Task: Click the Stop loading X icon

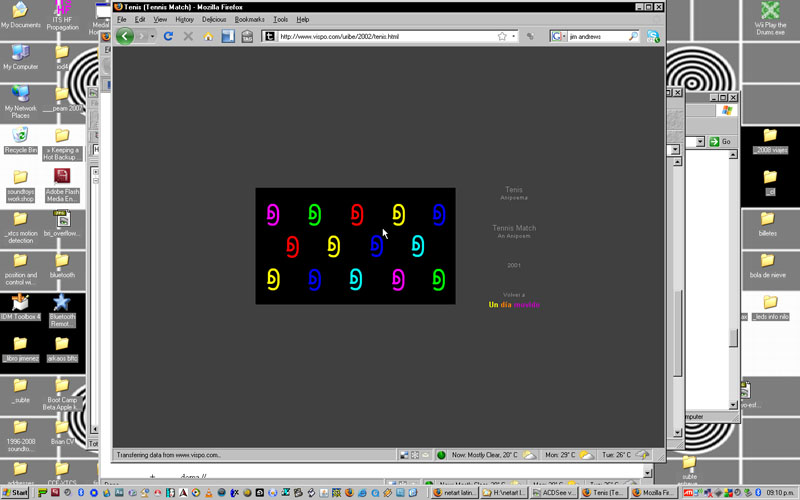Action: [188, 36]
